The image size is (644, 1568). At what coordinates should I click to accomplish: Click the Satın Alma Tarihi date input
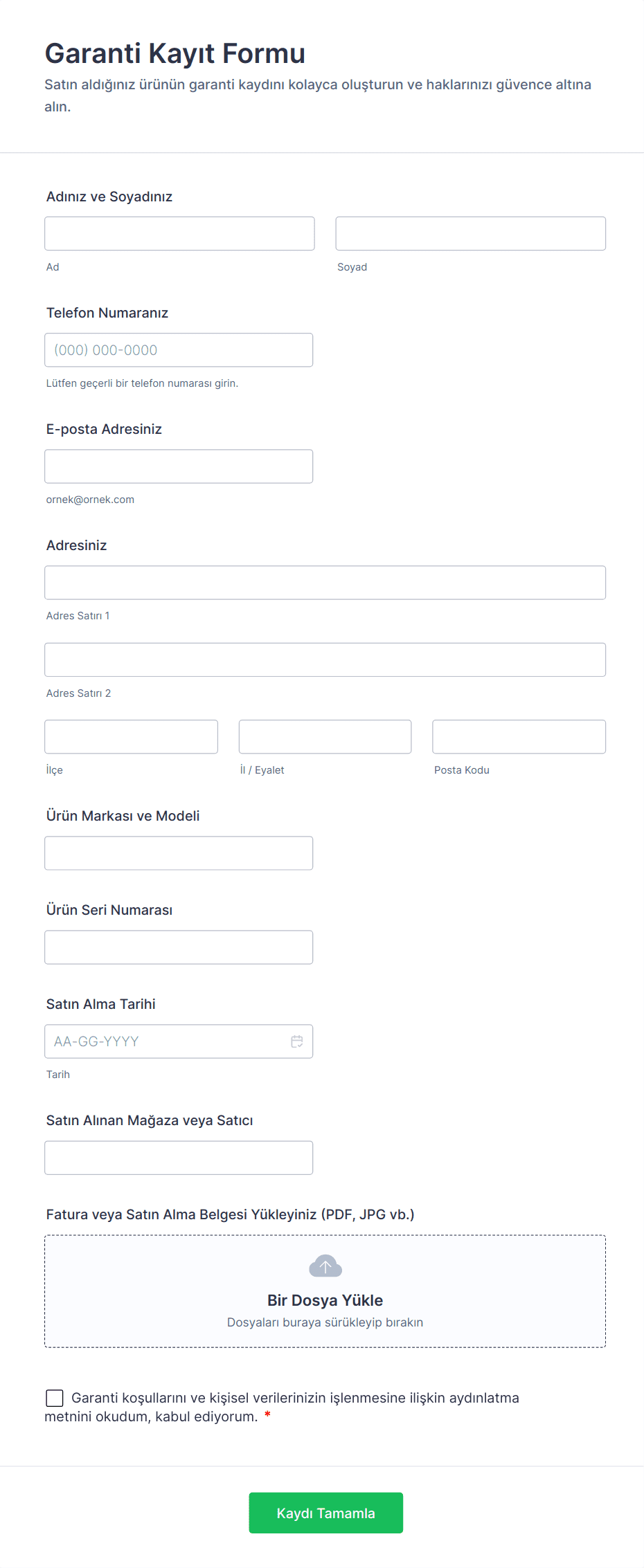[x=166, y=1041]
